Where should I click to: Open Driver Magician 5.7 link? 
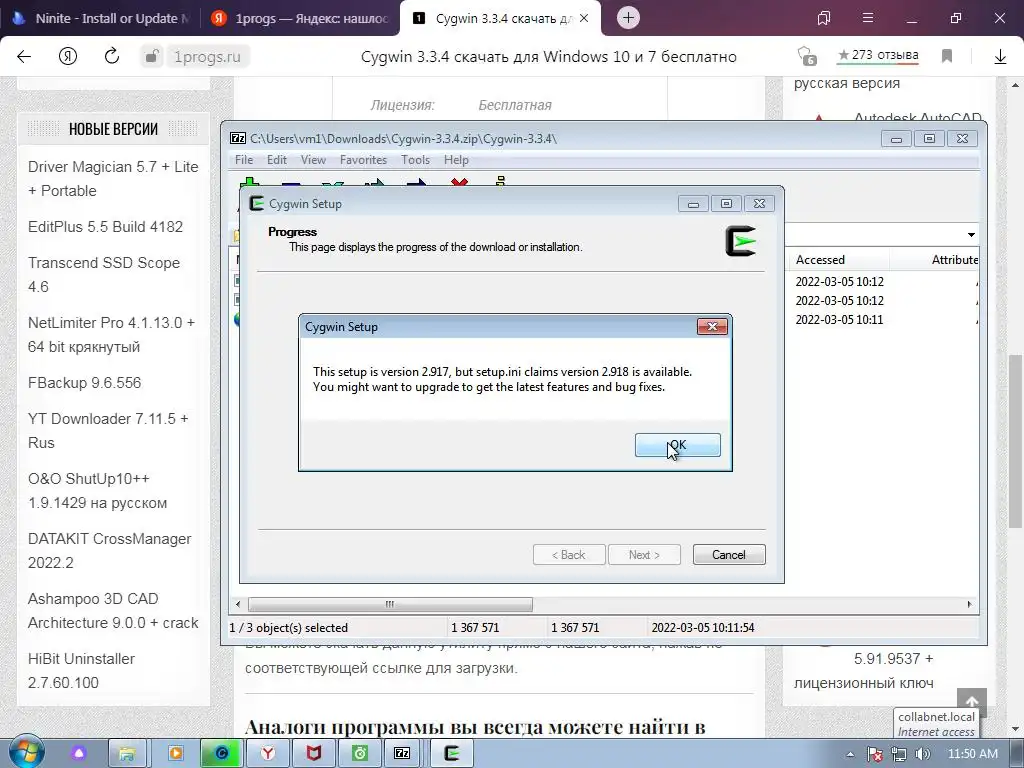(x=113, y=178)
